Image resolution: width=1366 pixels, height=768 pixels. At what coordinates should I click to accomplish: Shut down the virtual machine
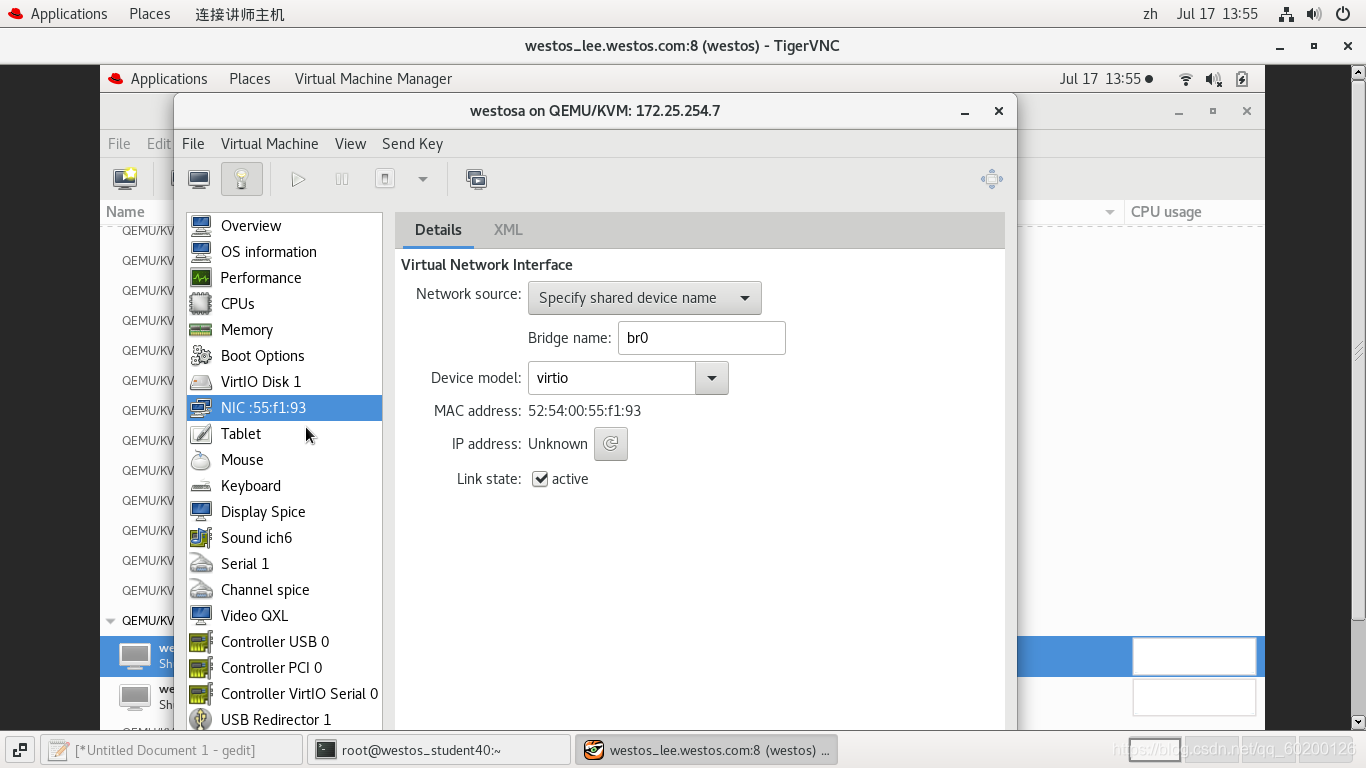tap(385, 179)
